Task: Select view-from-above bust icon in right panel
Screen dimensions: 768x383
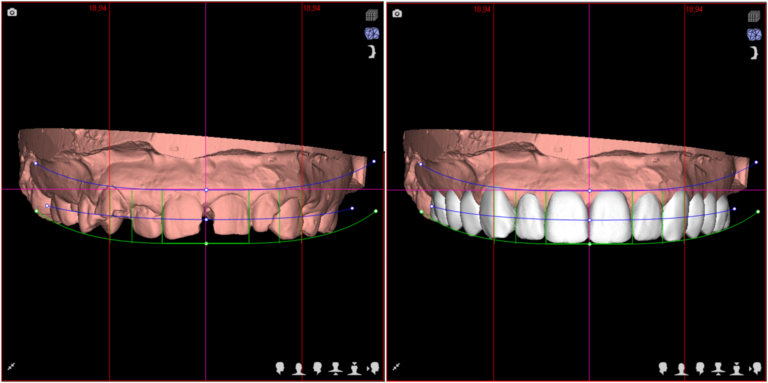Action: click(737, 368)
